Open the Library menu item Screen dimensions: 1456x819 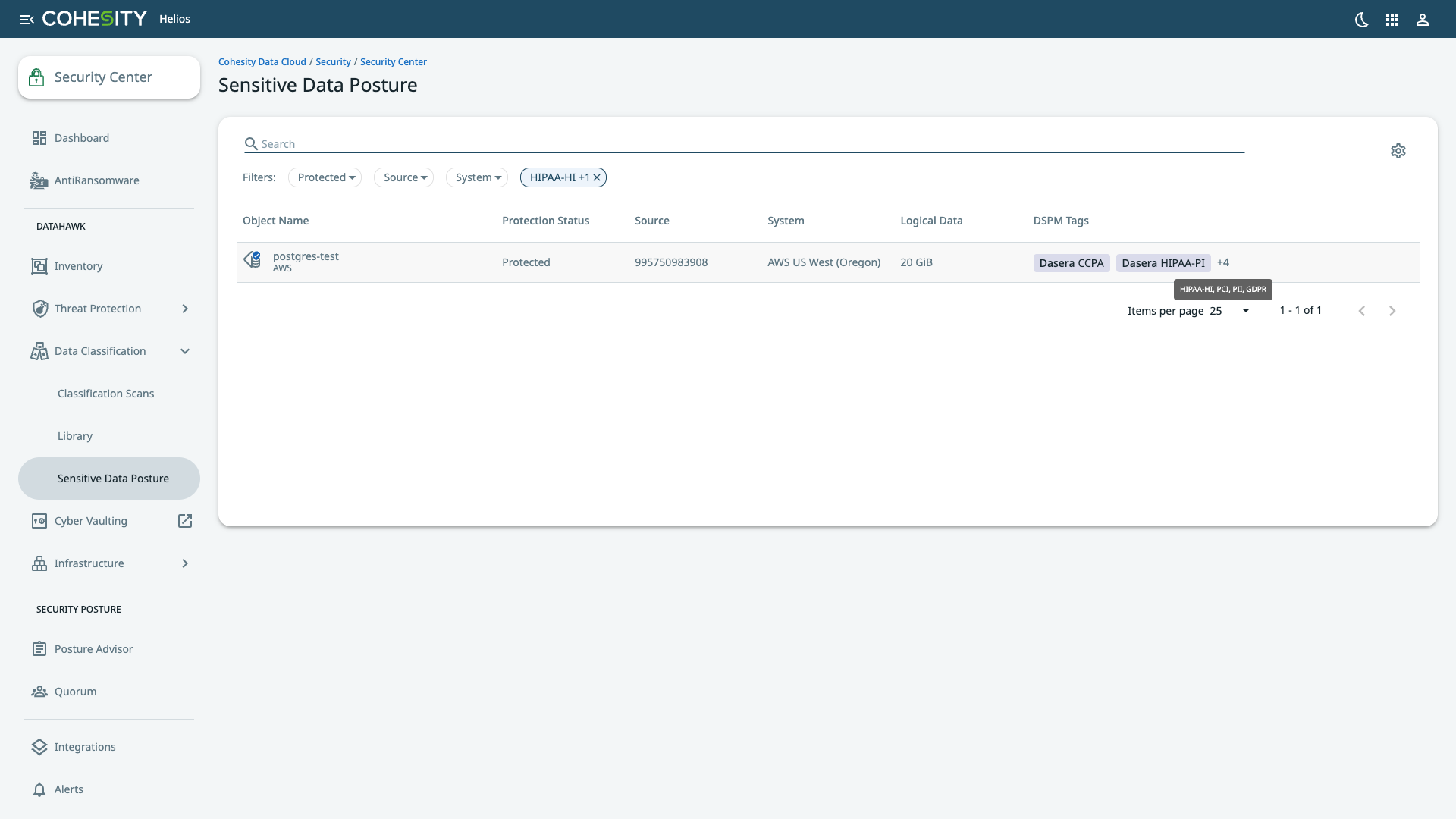[75, 435]
